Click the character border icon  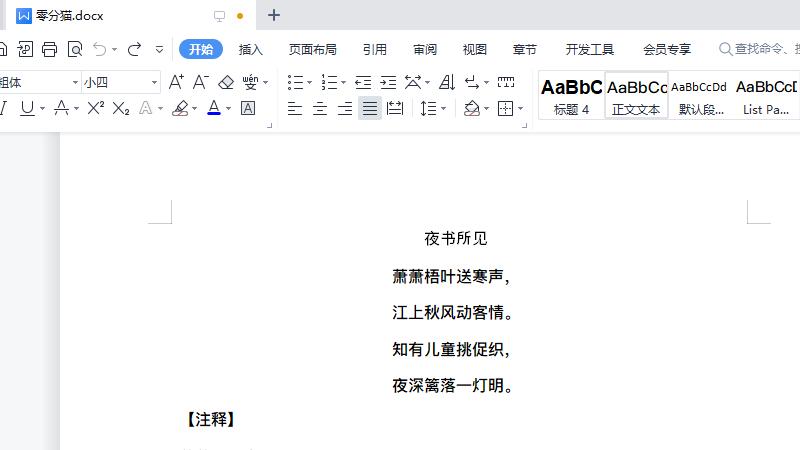point(248,108)
